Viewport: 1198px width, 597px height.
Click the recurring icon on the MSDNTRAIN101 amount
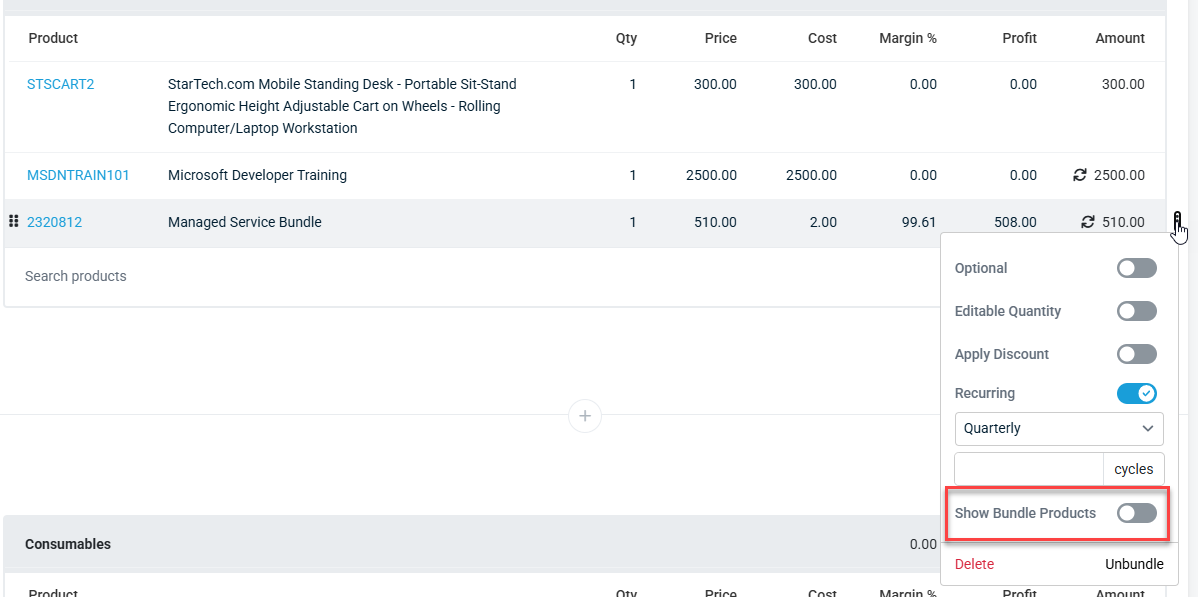point(1080,175)
